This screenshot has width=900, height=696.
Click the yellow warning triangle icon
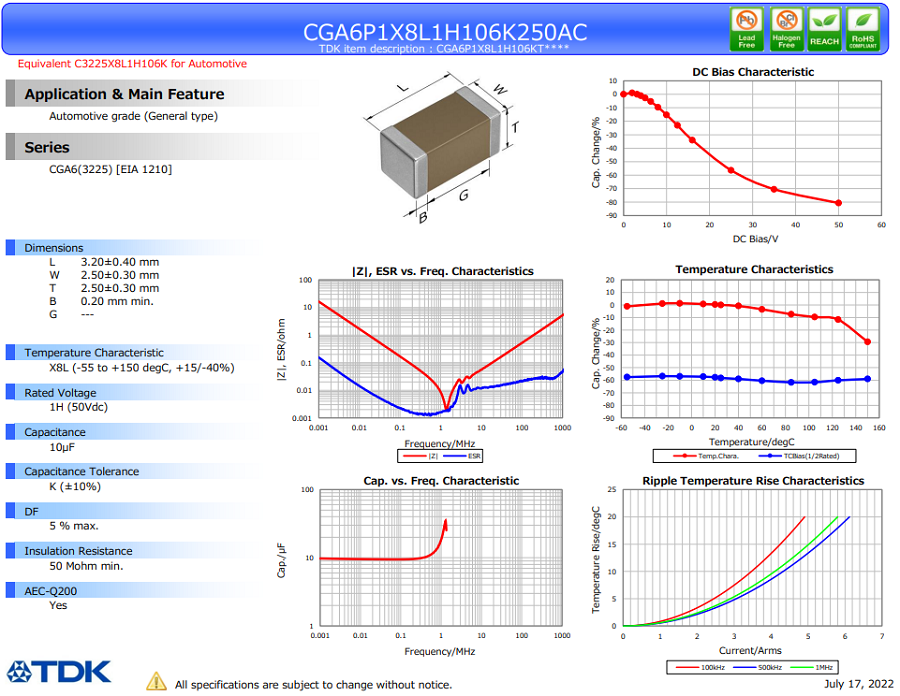156,681
